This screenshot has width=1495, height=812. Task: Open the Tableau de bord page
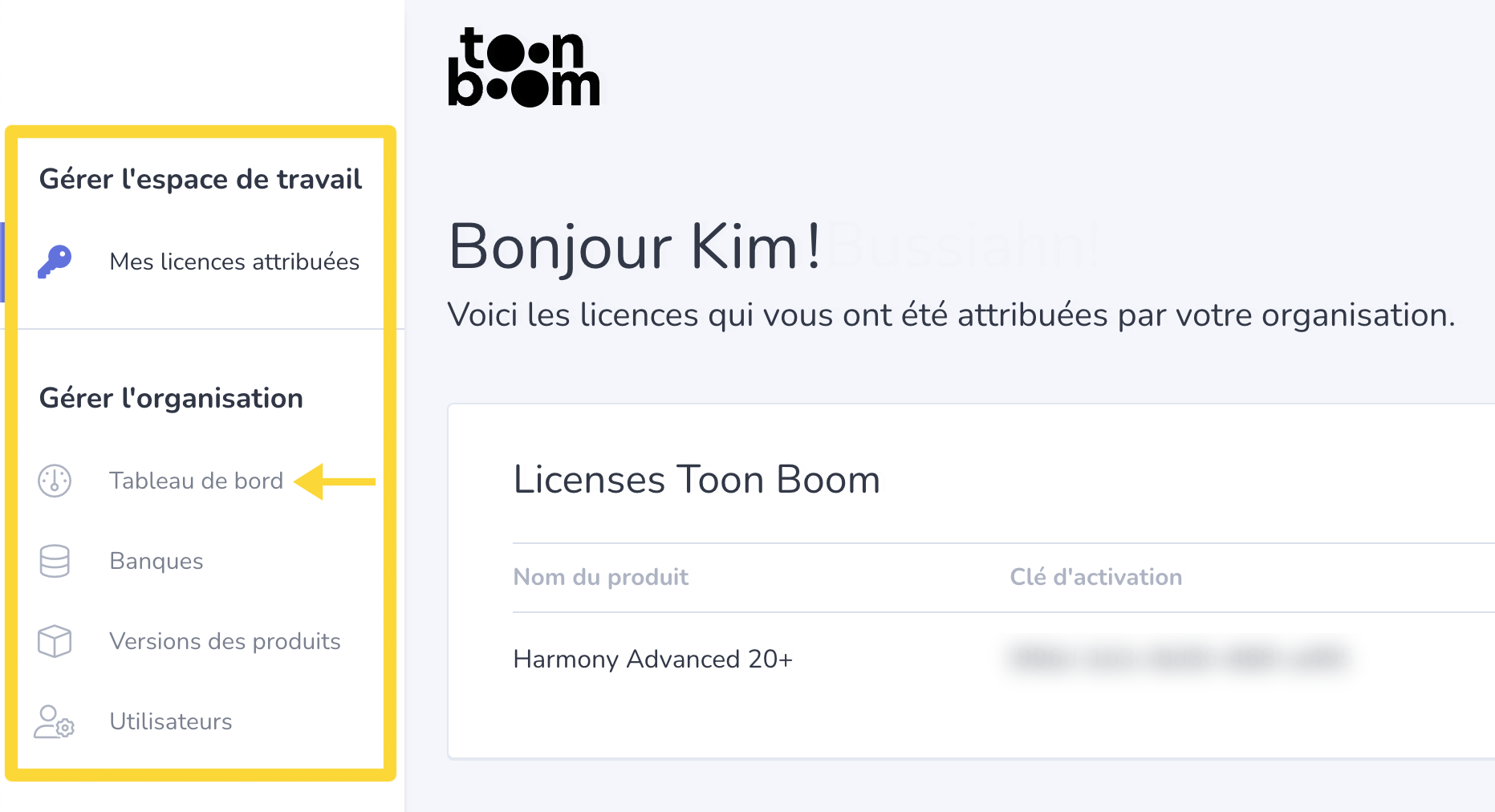coord(197,481)
